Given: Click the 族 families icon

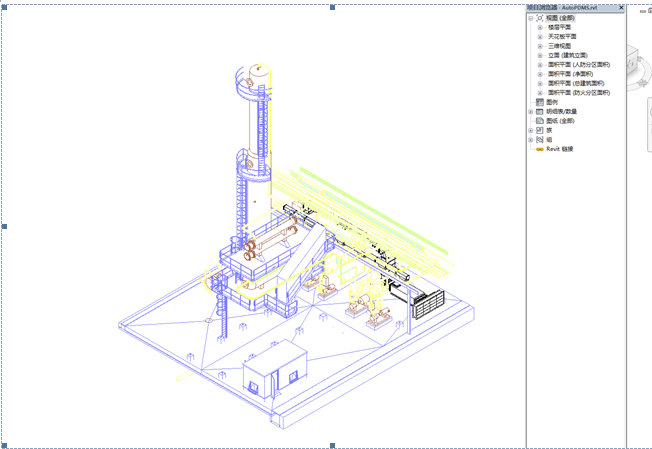Looking at the screenshot, I should click(x=540, y=130).
